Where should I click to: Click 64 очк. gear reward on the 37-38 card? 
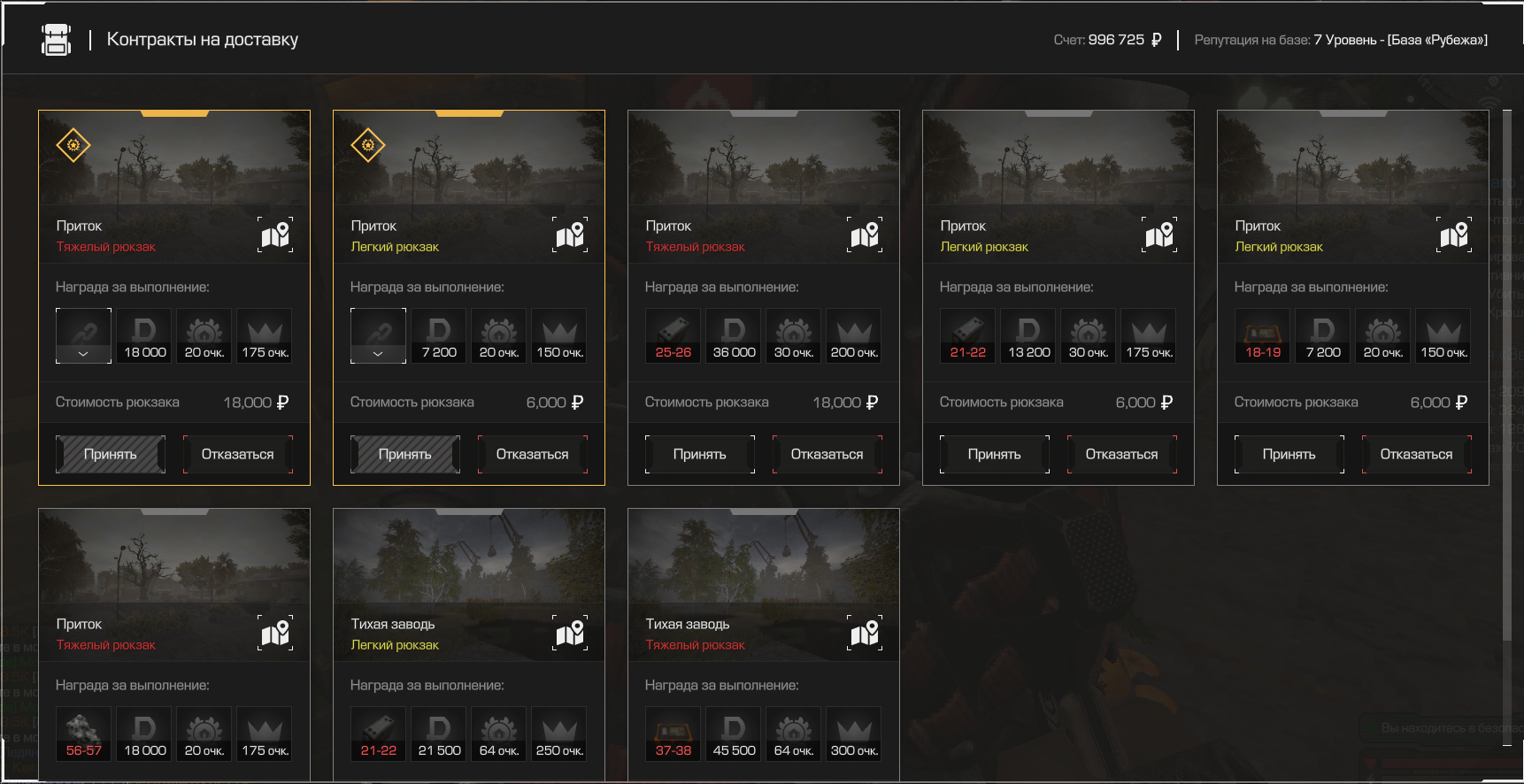tap(794, 734)
